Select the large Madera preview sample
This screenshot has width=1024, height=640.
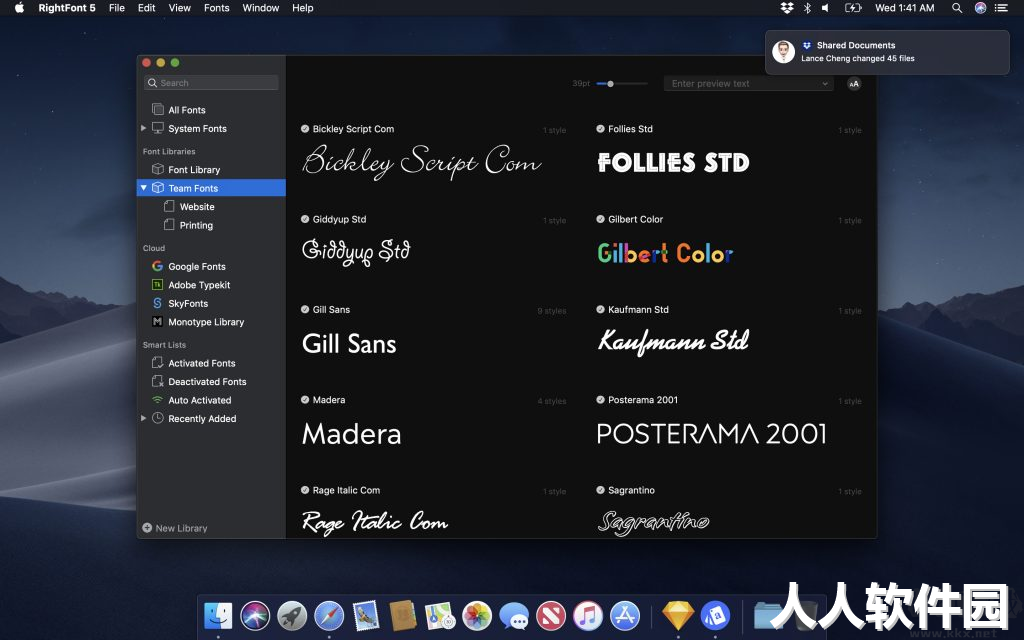point(351,434)
